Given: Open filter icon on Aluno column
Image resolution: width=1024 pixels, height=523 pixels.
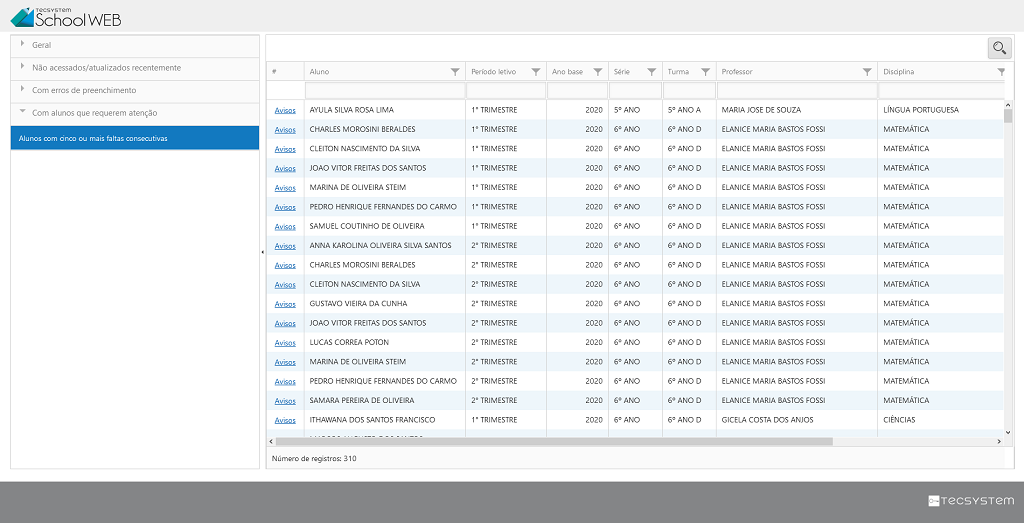Looking at the screenshot, I should pyautogui.click(x=455, y=72).
